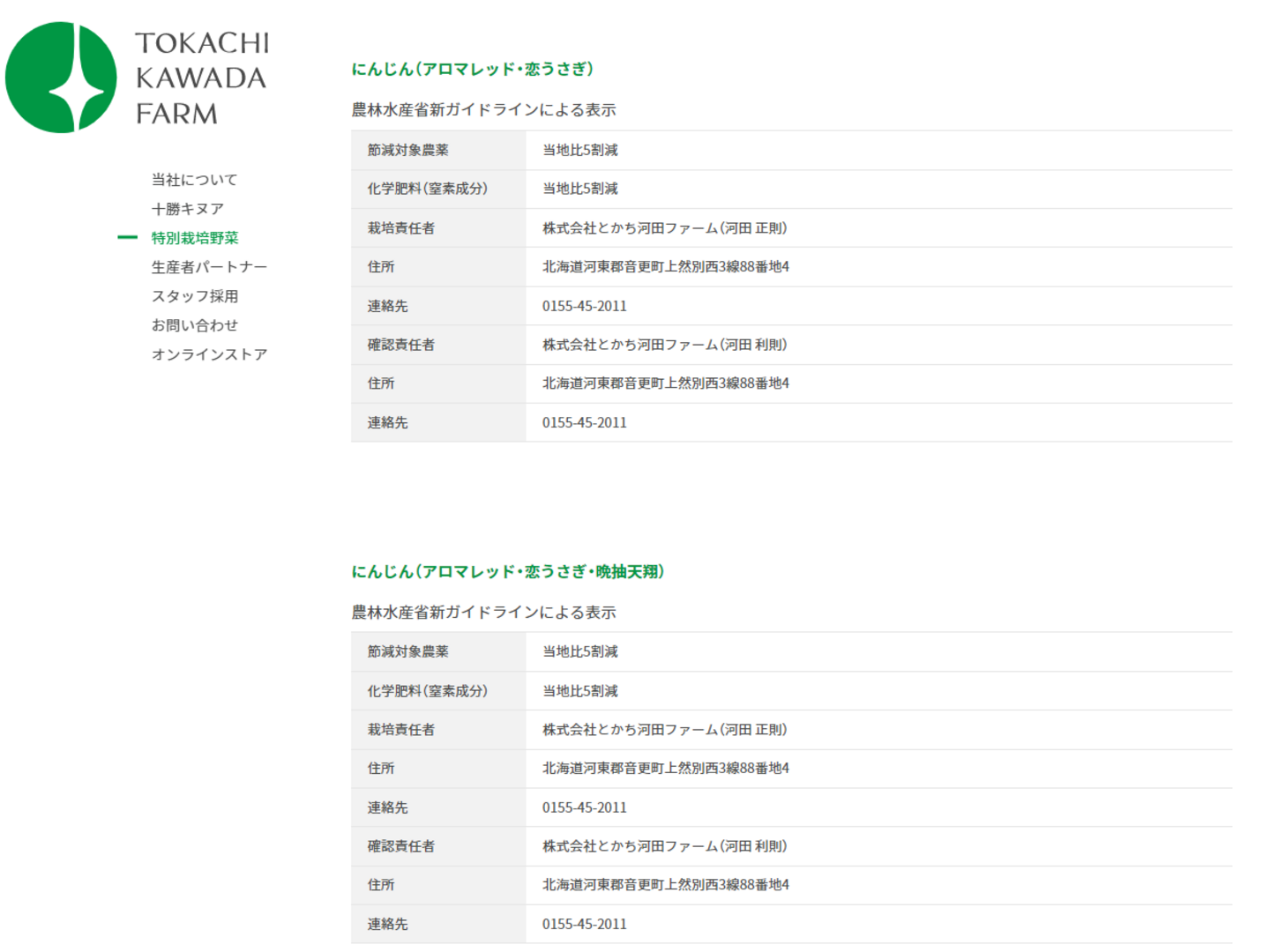Click the 確認責任者 label in the top table
The width and height of the screenshot is (1270, 952).
click(401, 345)
